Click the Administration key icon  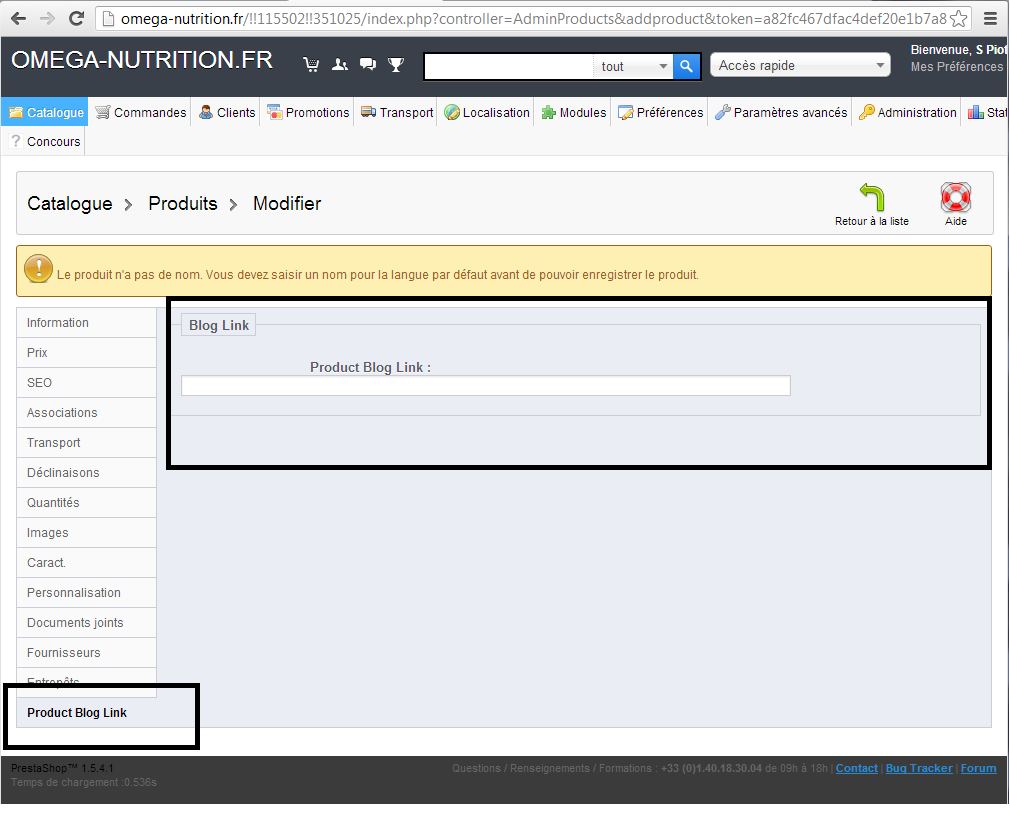click(x=867, y=112)
